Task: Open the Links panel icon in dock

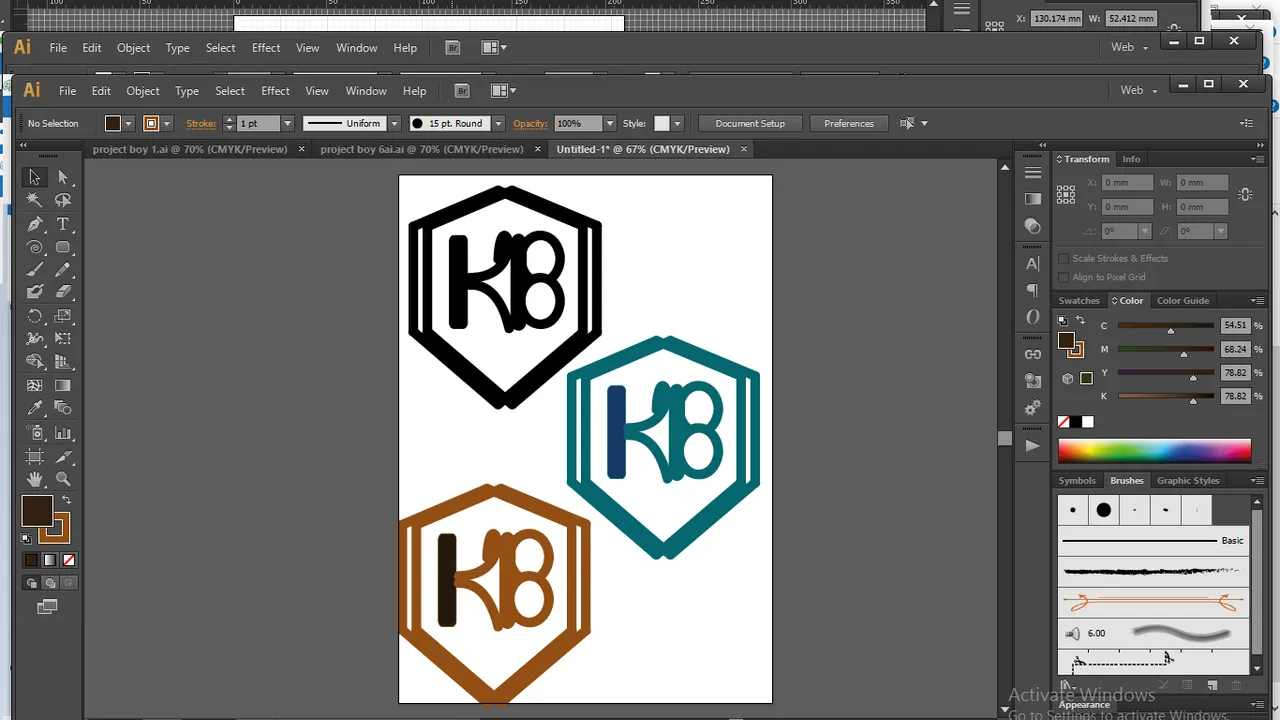Action: tap(1033, 354)
